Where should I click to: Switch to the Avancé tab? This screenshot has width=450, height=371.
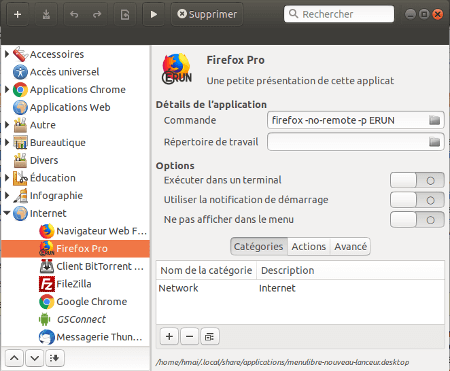350,246
